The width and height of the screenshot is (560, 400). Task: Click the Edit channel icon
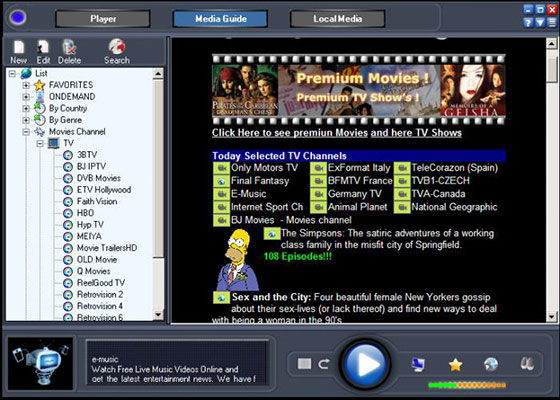[43, 48]
